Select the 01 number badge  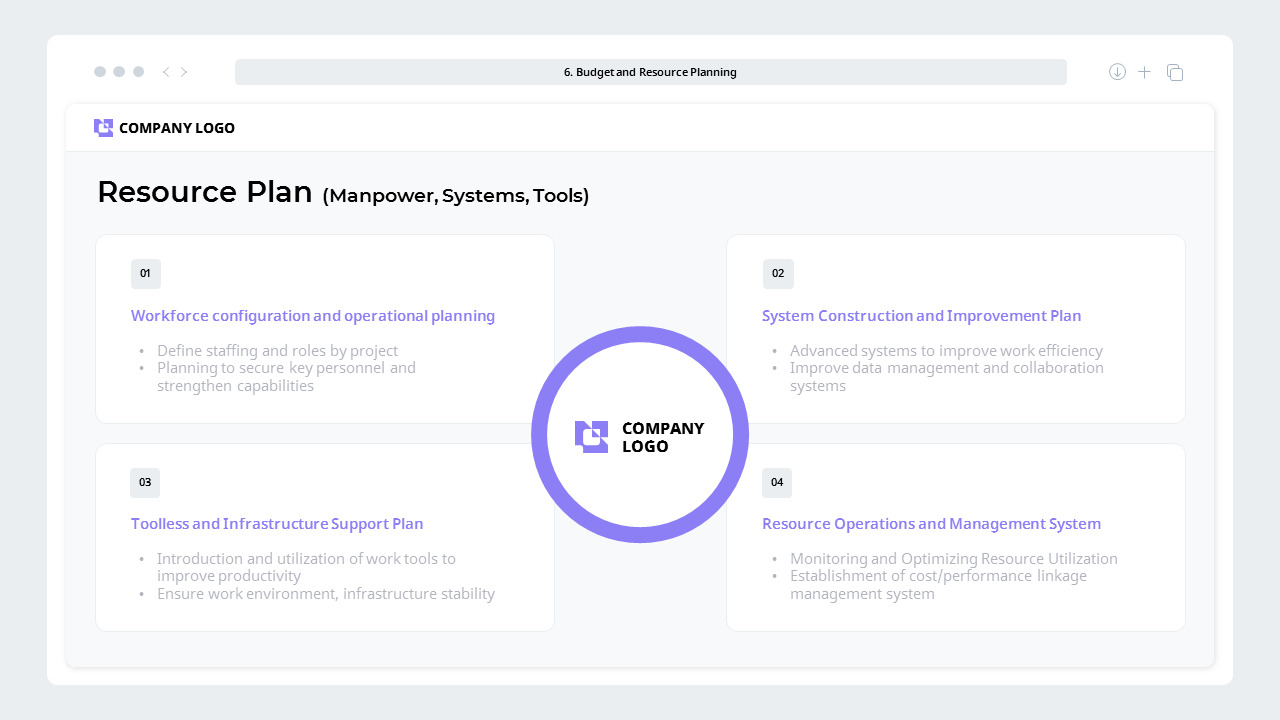tap(146, 274)
